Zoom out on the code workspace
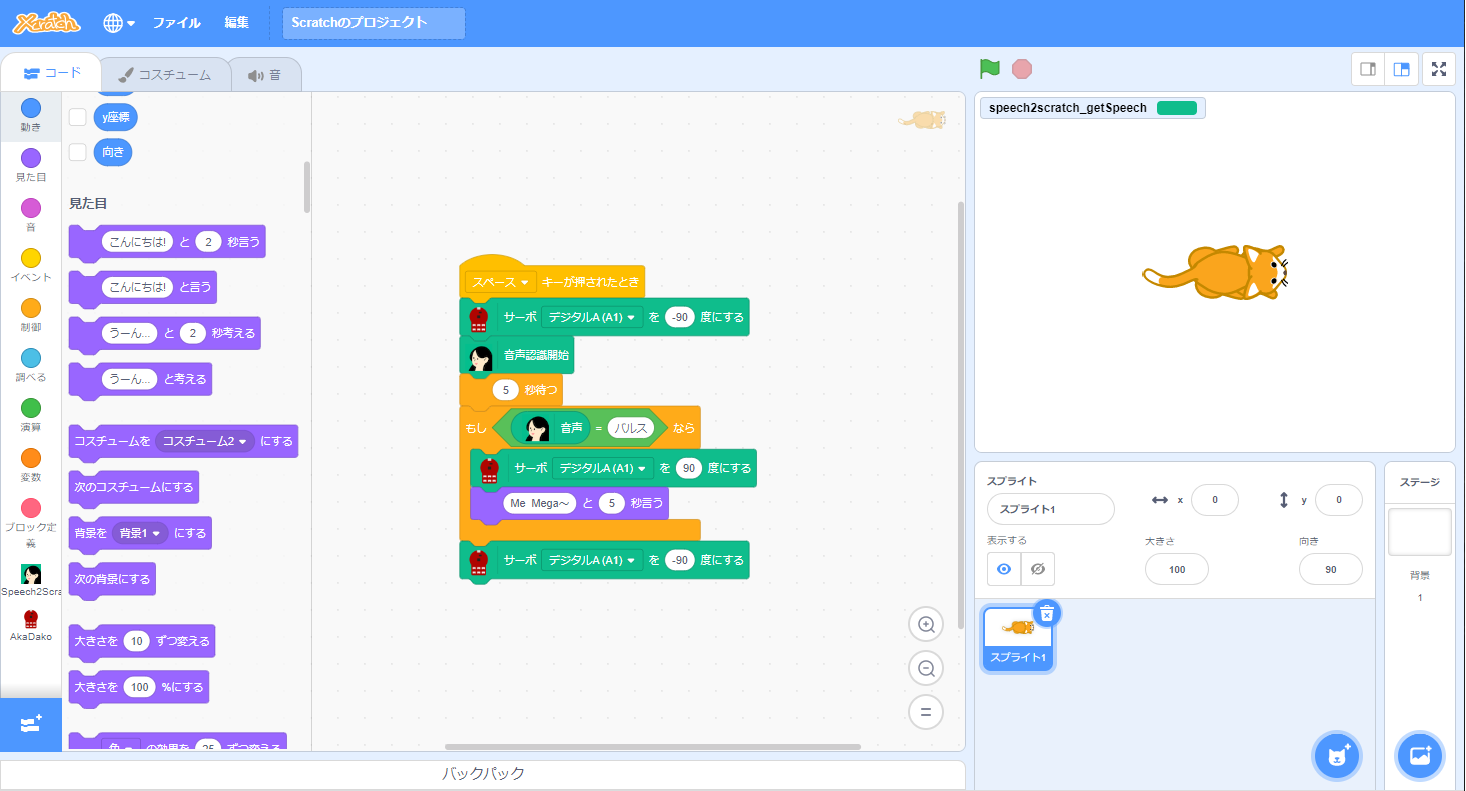This screenshot has height=791, width=1466. pyautogui.click(x=926, y=668)
